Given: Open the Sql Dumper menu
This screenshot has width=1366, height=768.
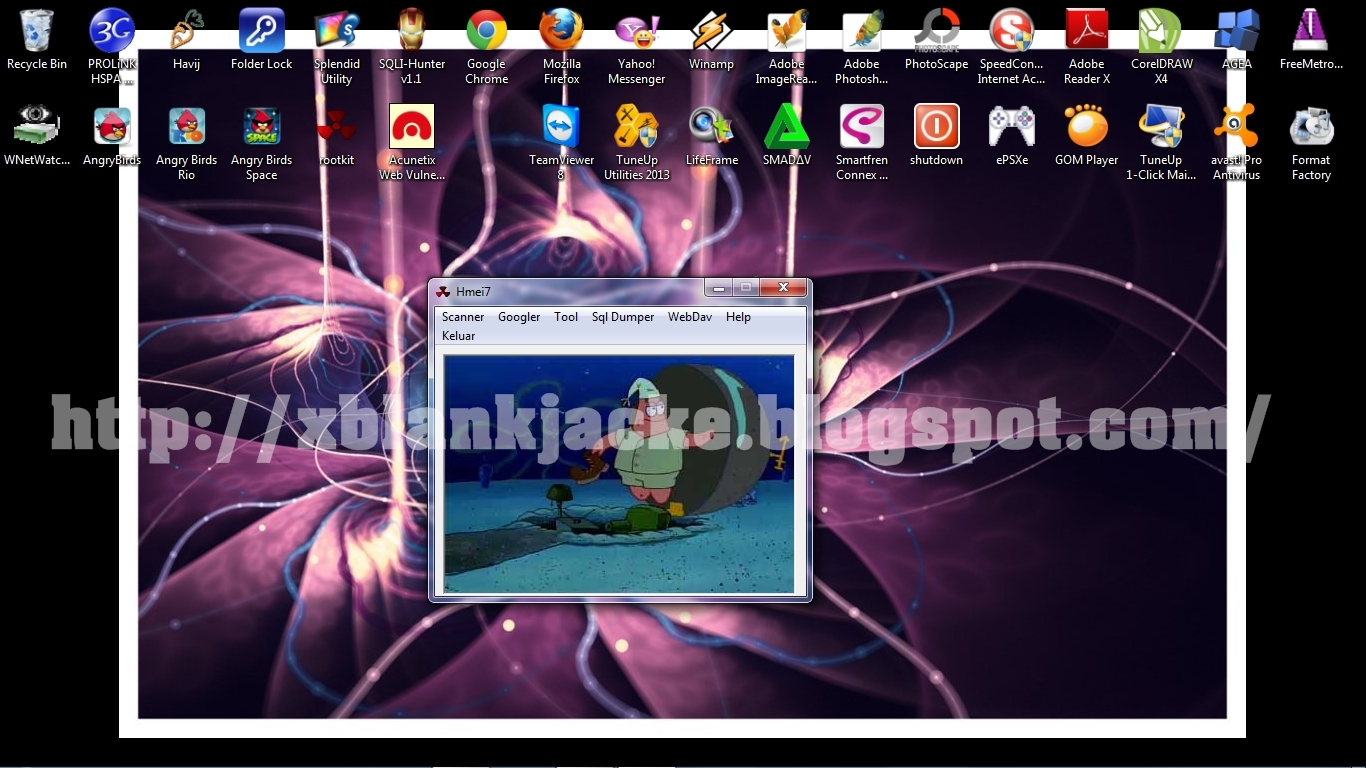Looking at the screenshot, I should click(623, 317).
